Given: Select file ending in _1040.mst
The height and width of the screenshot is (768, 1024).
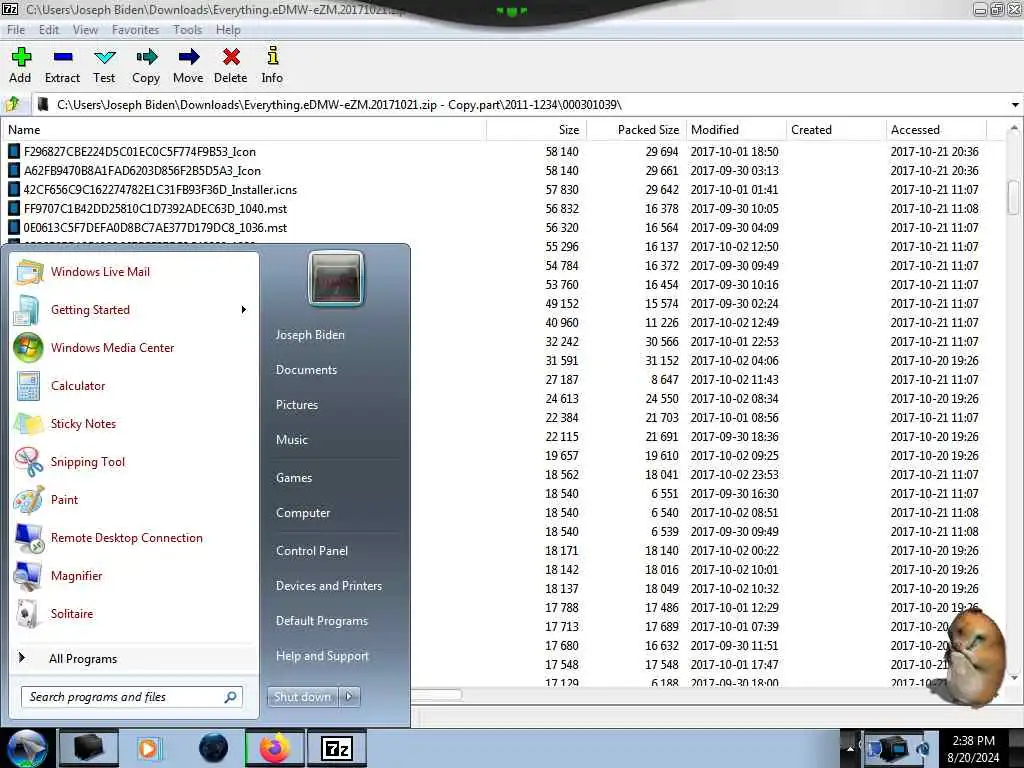Looking at the screenshot, I should 155,208.
